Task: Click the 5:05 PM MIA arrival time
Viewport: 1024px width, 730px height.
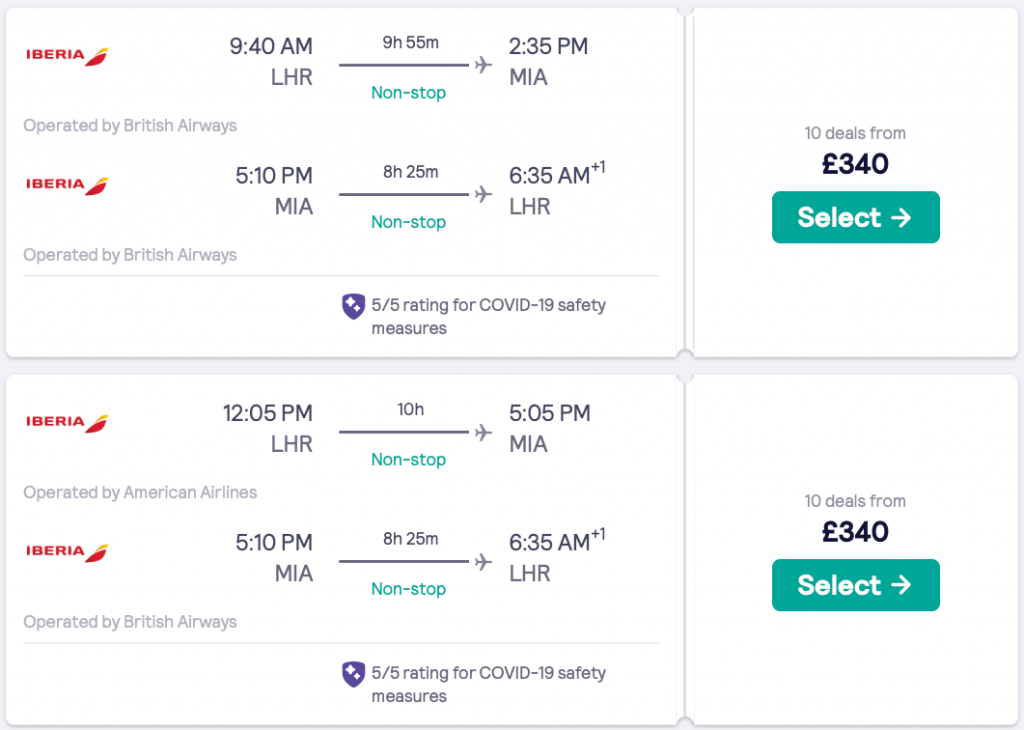Action: (x=548, y=413)
